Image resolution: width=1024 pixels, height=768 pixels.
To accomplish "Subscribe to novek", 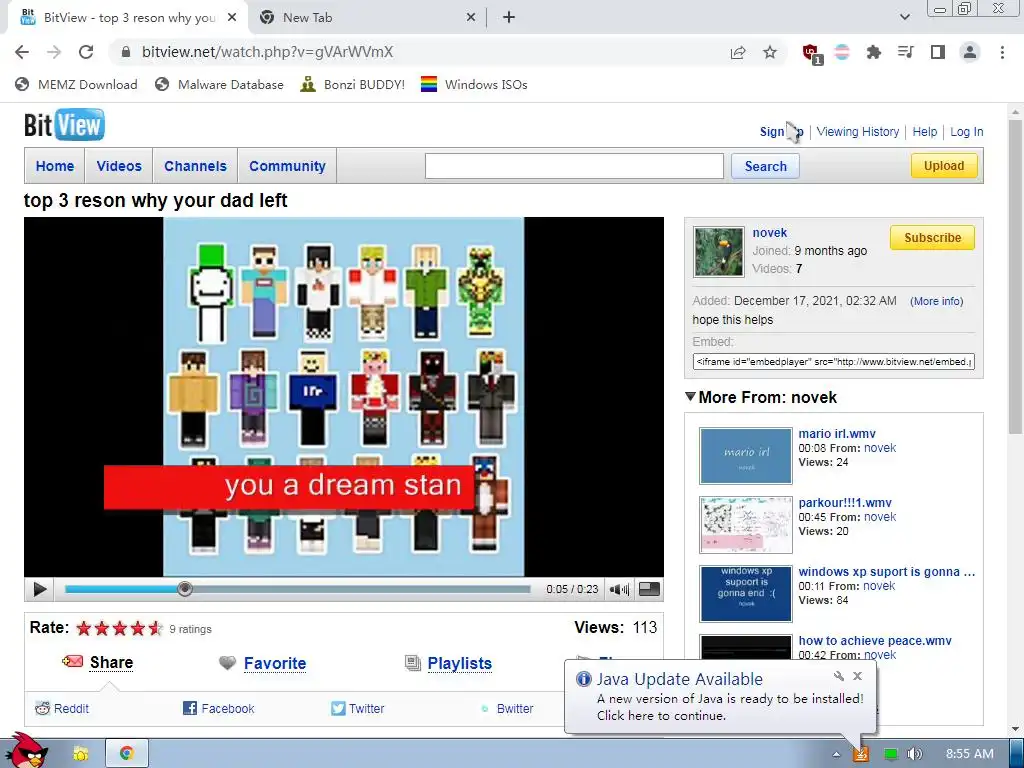I will 932,238.
